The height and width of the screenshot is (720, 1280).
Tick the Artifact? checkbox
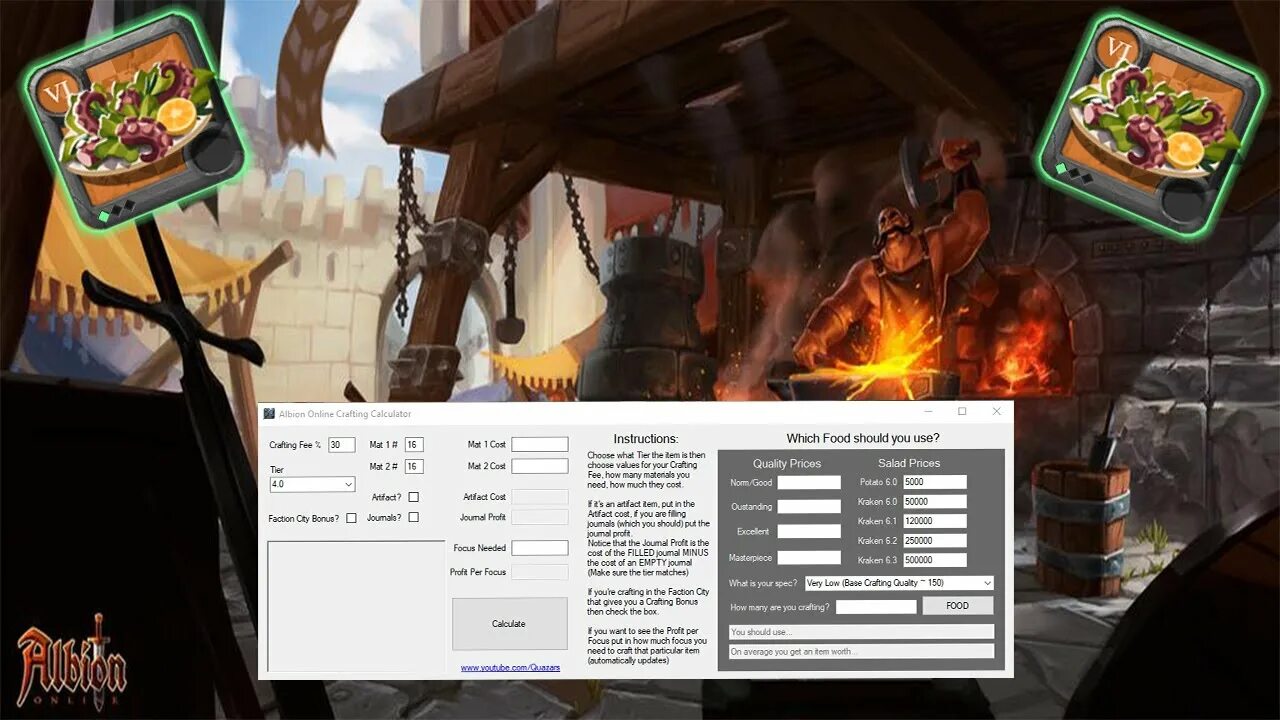coord(414,497)
